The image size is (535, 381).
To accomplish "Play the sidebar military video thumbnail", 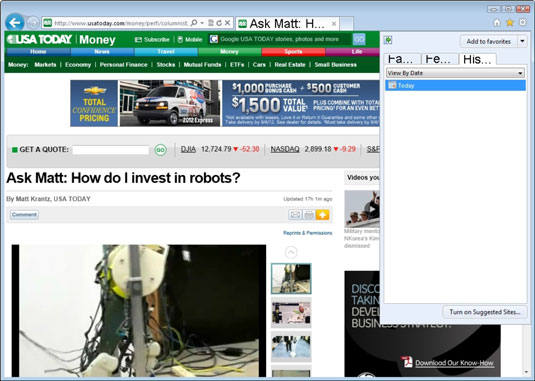I will pyautogui.click(x=362, y=209).
